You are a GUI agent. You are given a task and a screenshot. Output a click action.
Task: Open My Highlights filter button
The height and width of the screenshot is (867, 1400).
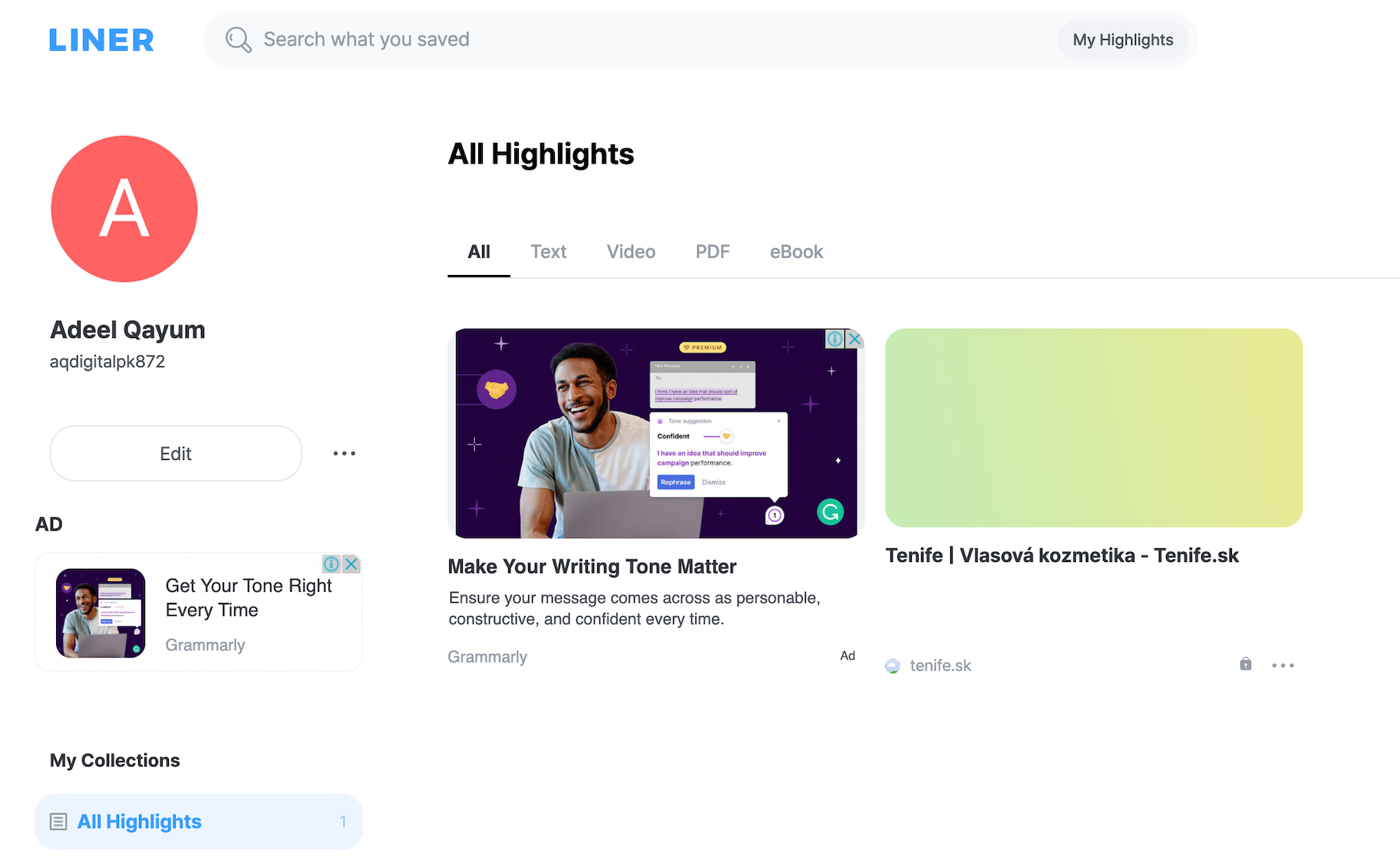click(x=1123, y=40)
